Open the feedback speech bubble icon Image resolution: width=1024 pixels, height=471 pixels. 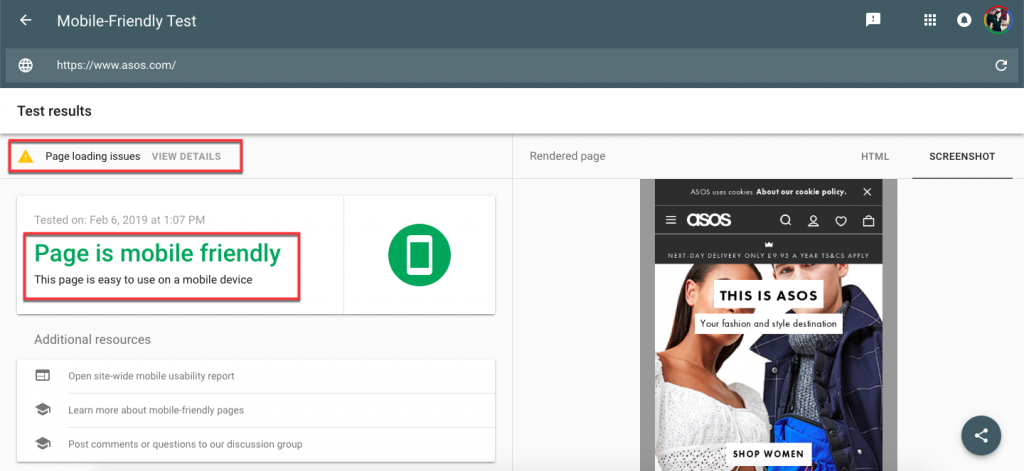tap(873, 20)
